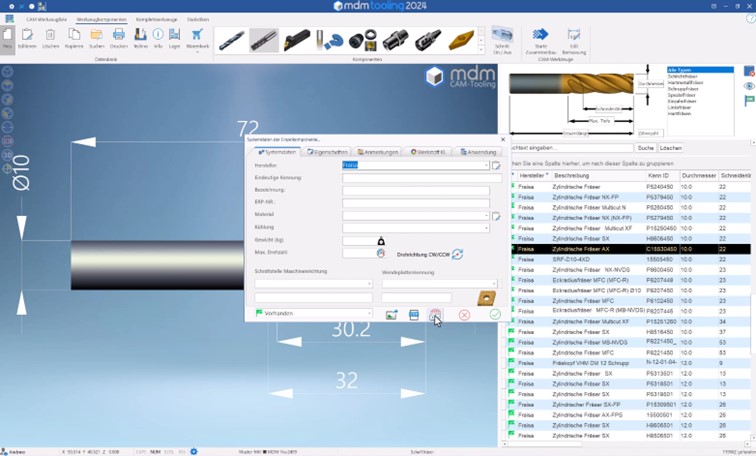Open the Eigenschaften dialog tab
The height and width of the screenshot is (456, 756).
click(327, 152)
